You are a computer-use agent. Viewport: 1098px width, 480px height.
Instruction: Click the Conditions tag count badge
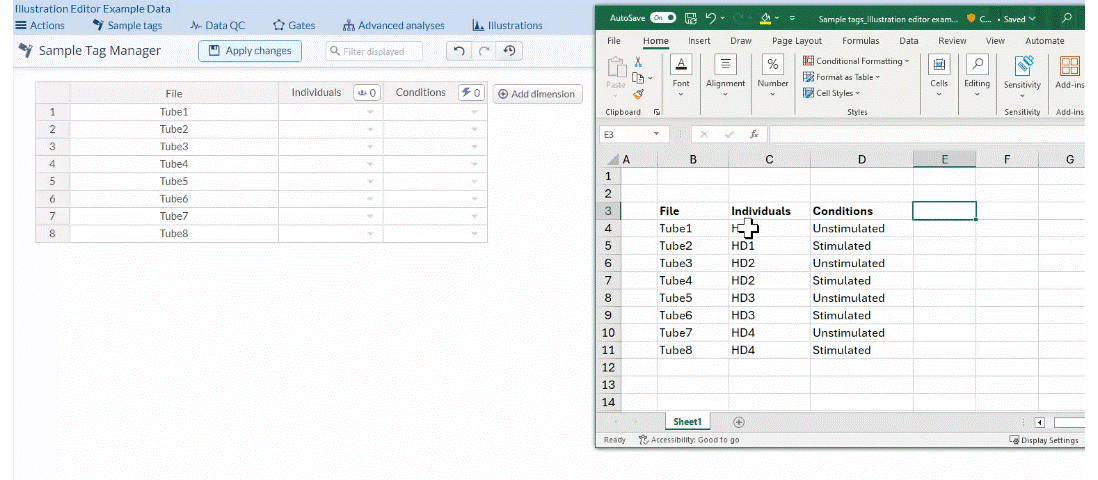(471, 93)
